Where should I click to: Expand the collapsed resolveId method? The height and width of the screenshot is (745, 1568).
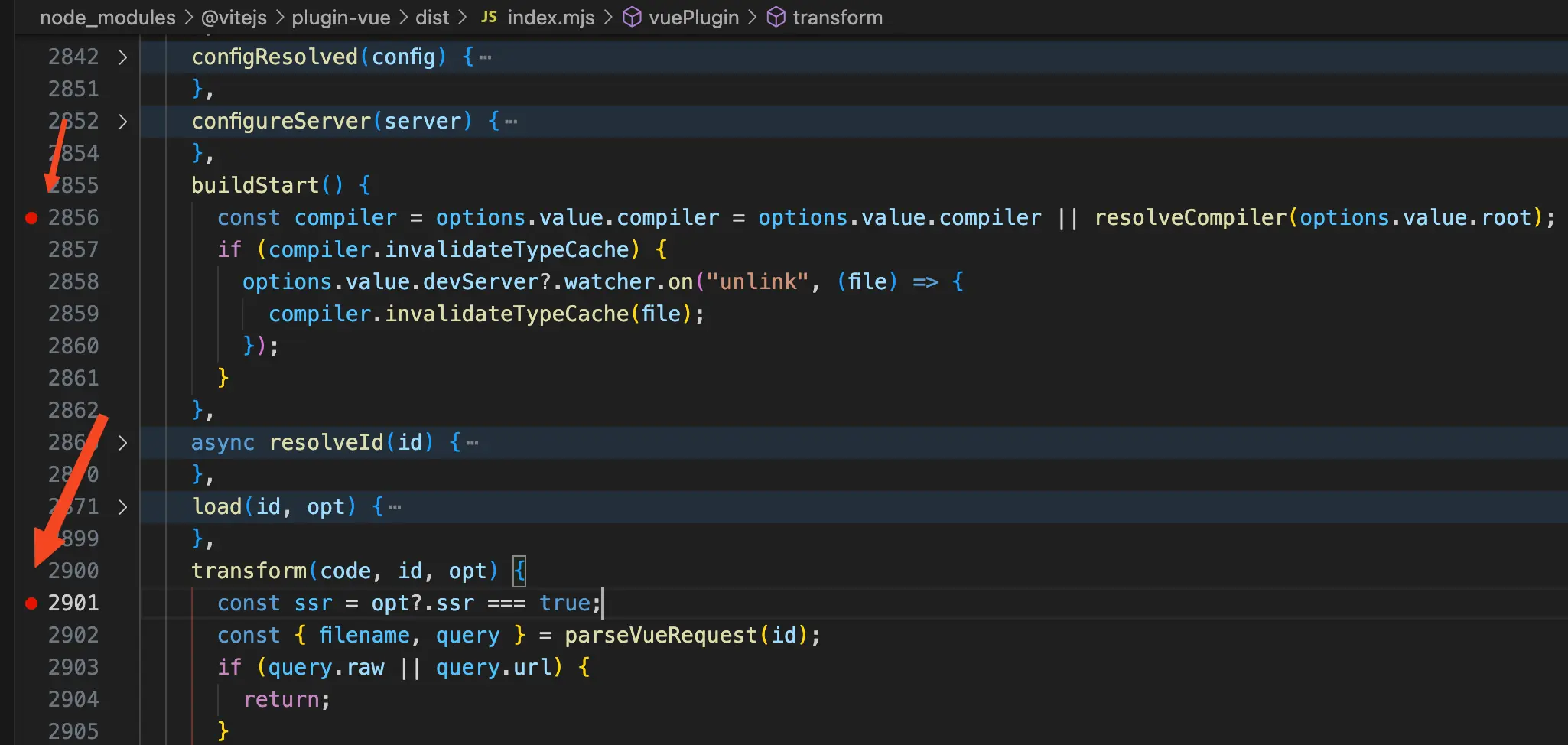[x=122, y=443]
